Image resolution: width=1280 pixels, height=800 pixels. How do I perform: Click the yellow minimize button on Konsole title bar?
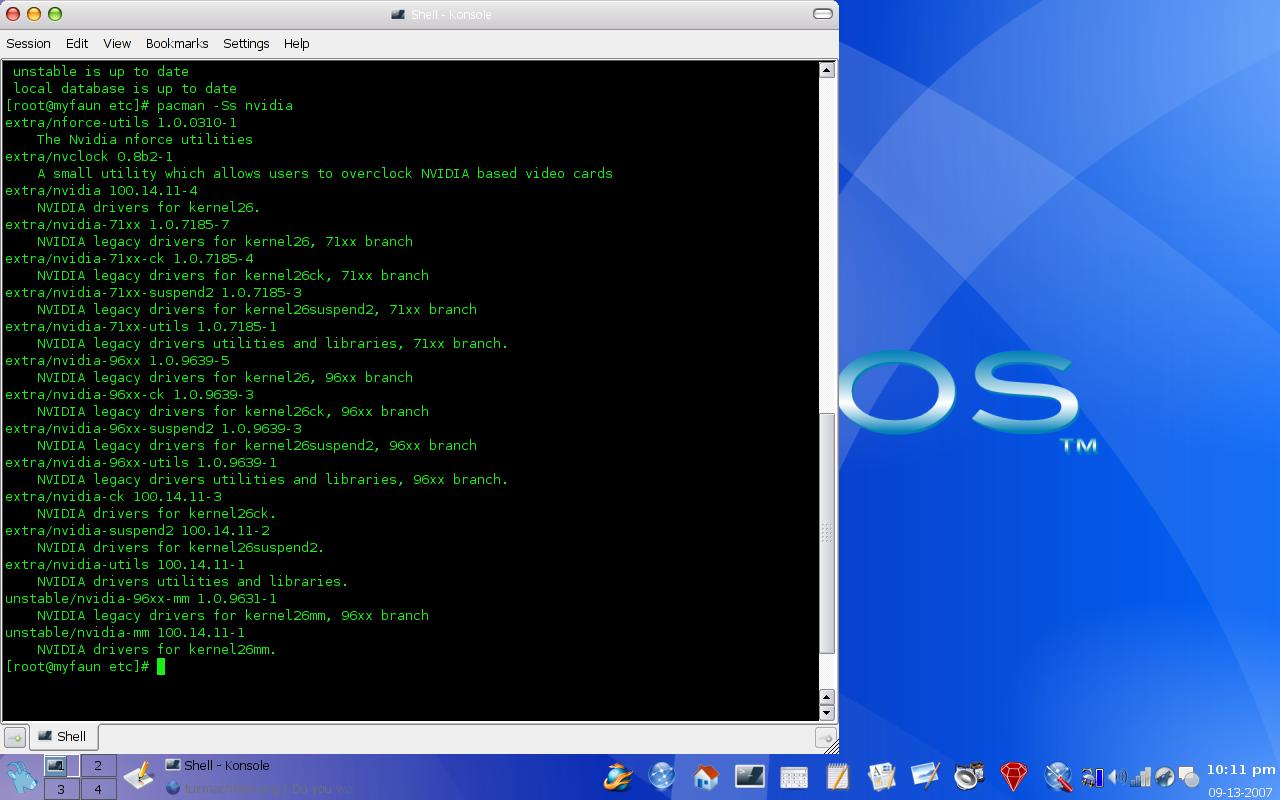click(x=34, y=14)
